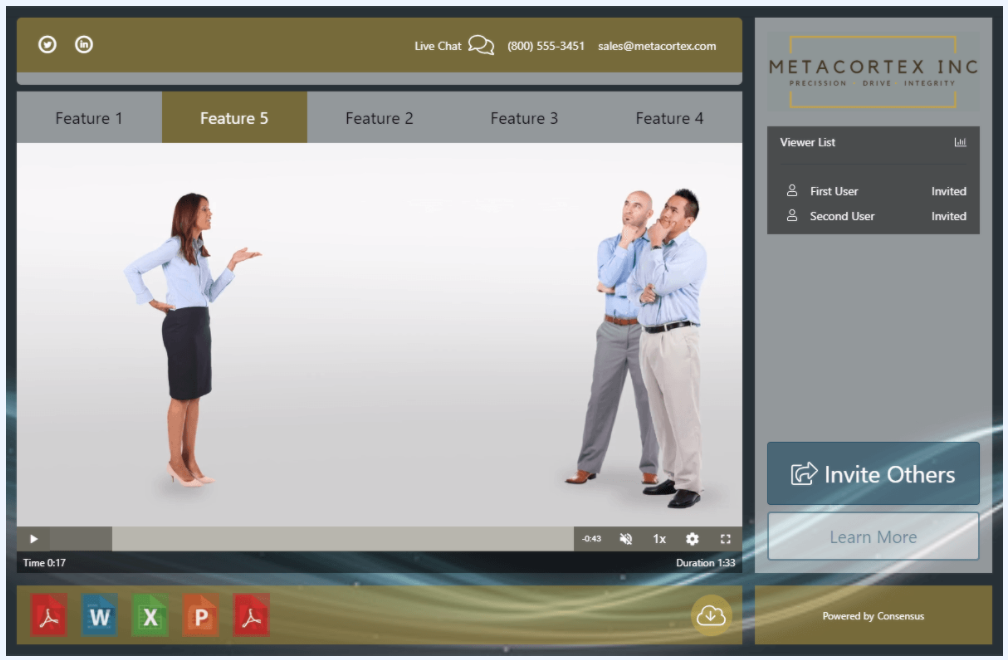Viewport: 1008px width, 660px height.
Task: Click the Learn More button
Action: [x=873, y=536]
